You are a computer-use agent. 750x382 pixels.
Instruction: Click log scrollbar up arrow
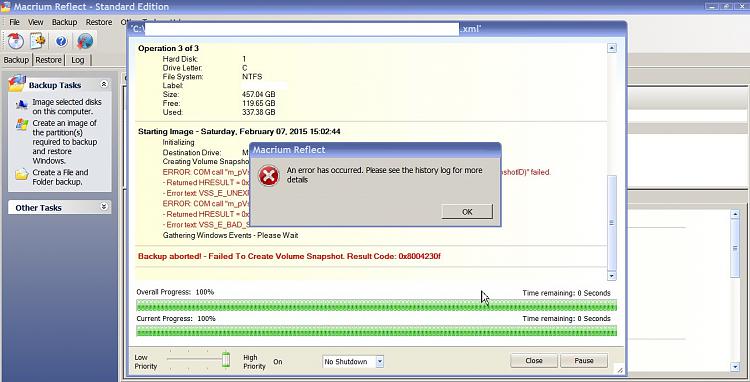(611, 48)
